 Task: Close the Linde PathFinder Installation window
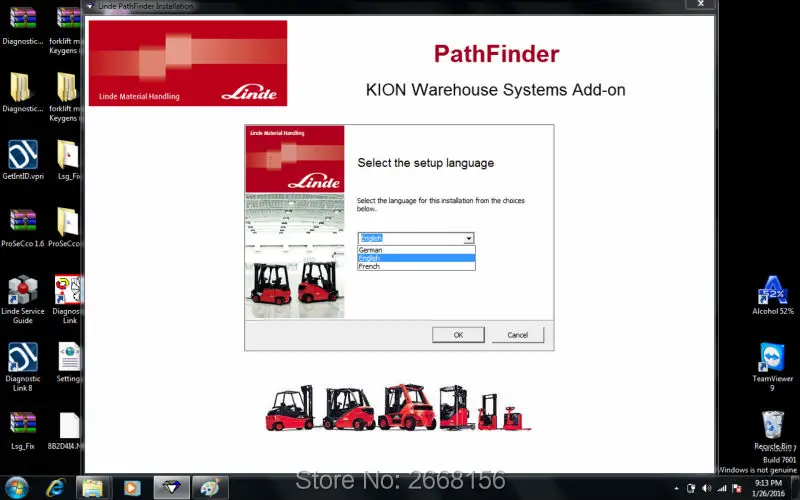point(701,4)
